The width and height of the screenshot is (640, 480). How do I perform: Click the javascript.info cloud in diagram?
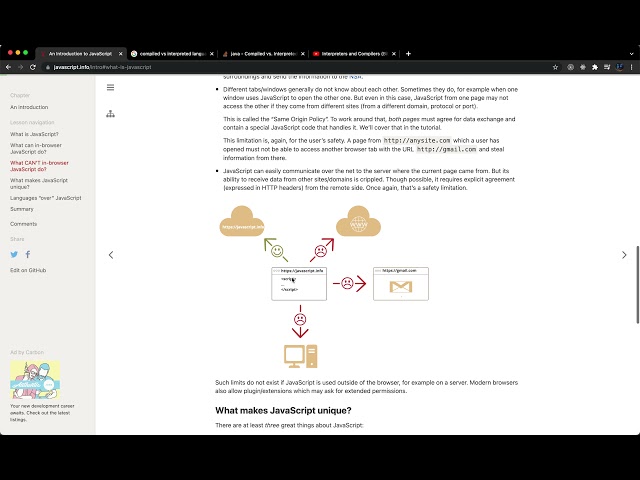[242, 221]
